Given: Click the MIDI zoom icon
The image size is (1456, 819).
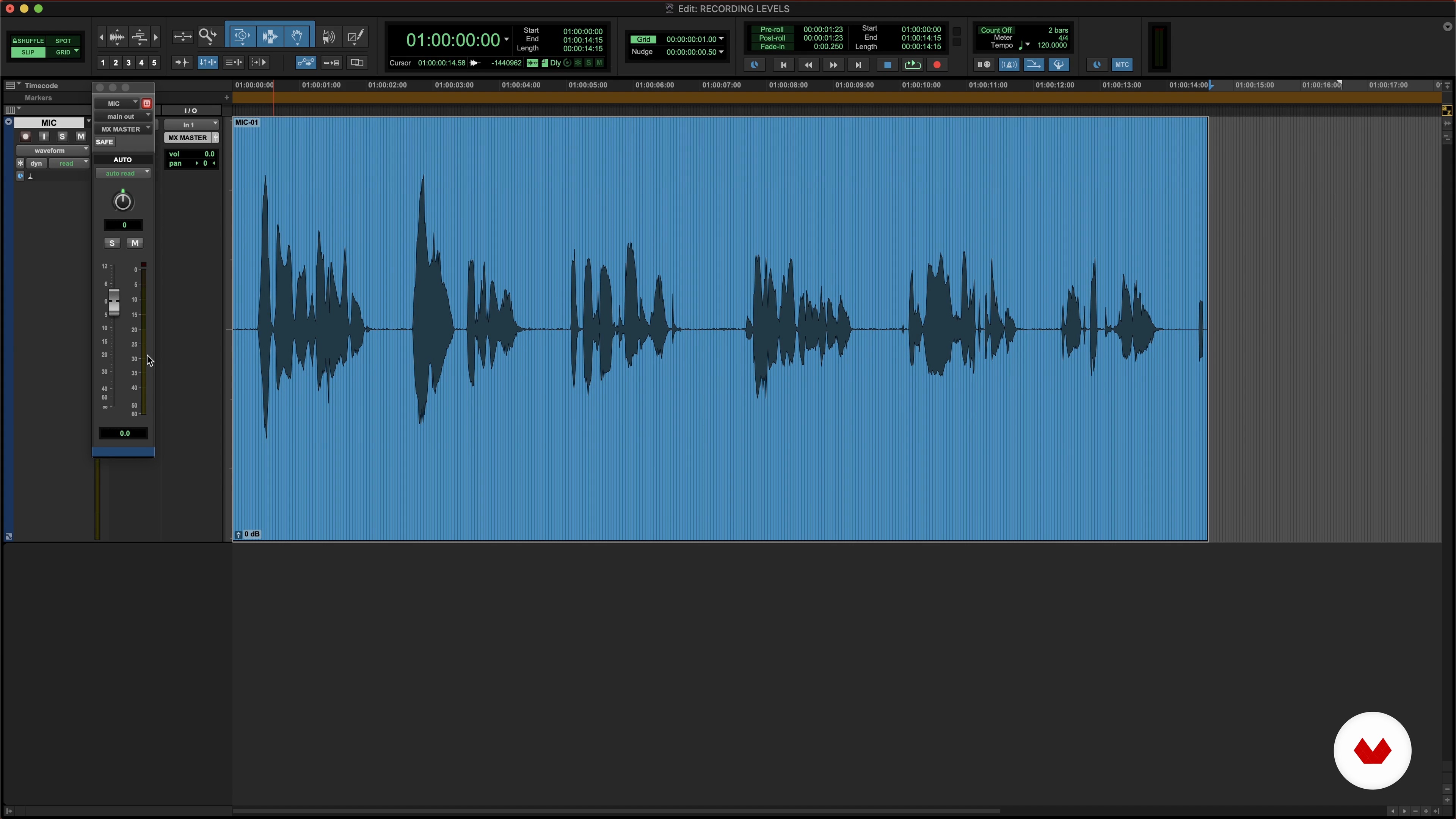Looking at the screenshot, I should pyautogui.click(x=139, y=37).
